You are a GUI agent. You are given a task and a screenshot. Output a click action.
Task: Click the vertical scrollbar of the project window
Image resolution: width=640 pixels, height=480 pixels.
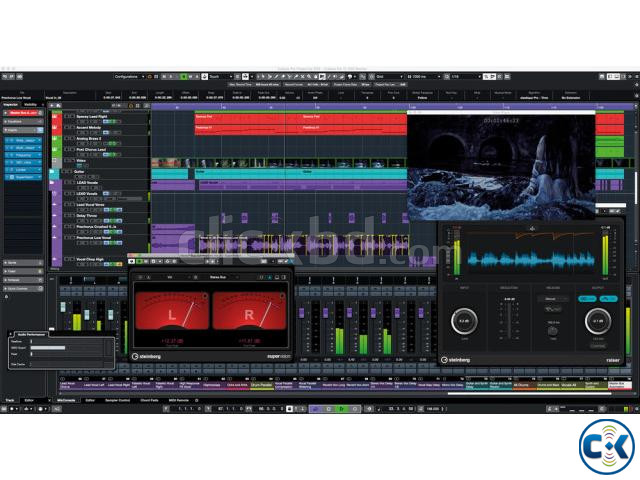click(636, 188)
